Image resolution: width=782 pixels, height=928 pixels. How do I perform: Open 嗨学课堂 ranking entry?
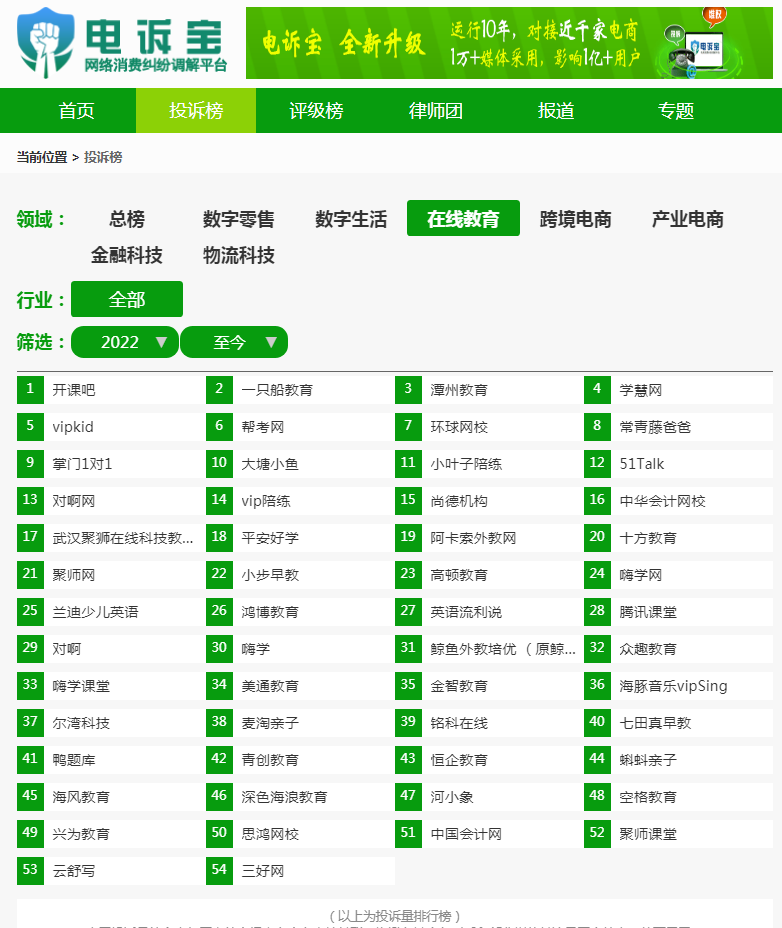coord(111,686)
